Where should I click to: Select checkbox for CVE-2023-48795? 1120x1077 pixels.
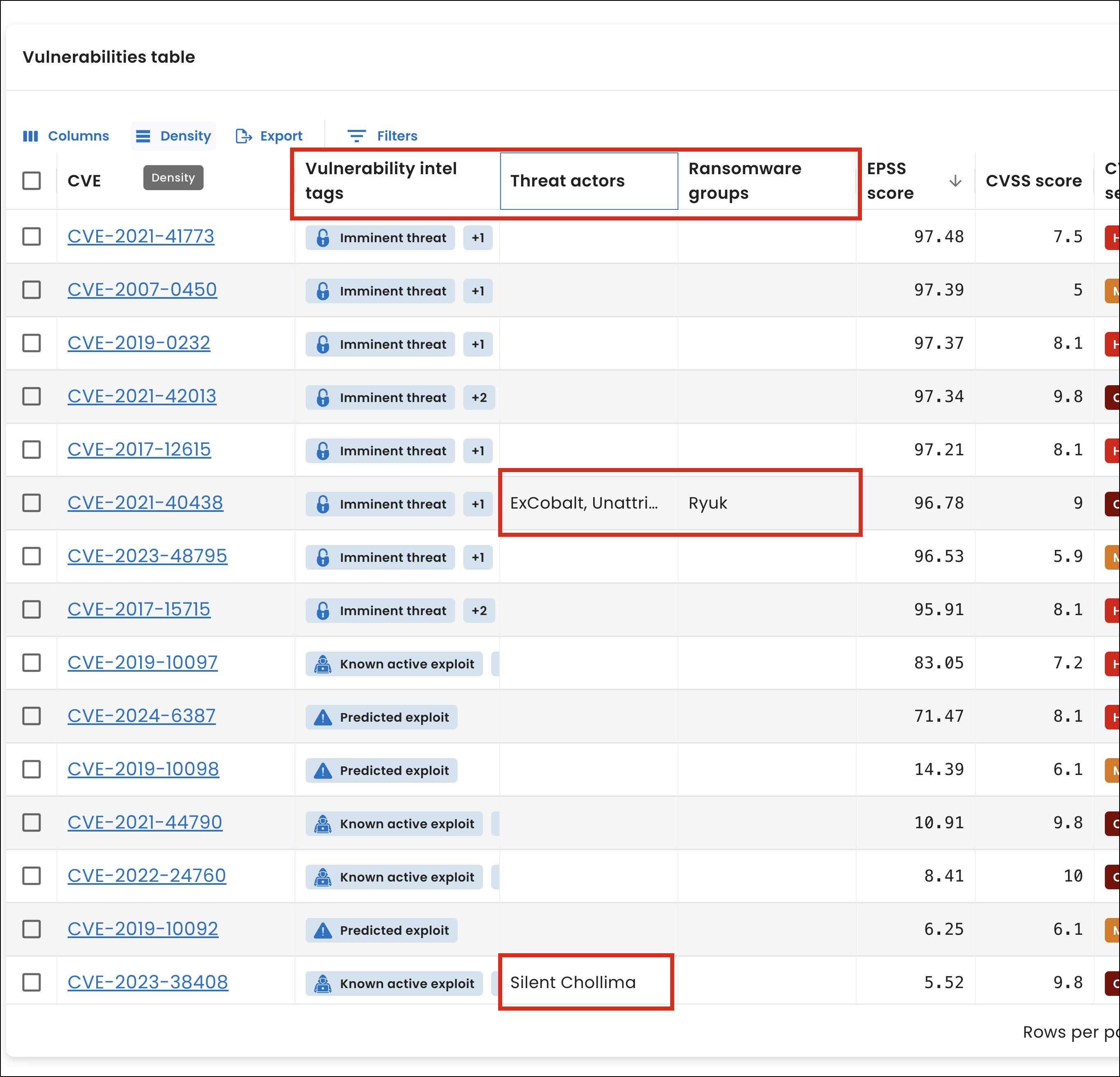pyautogui.click(x=32, y=556)
